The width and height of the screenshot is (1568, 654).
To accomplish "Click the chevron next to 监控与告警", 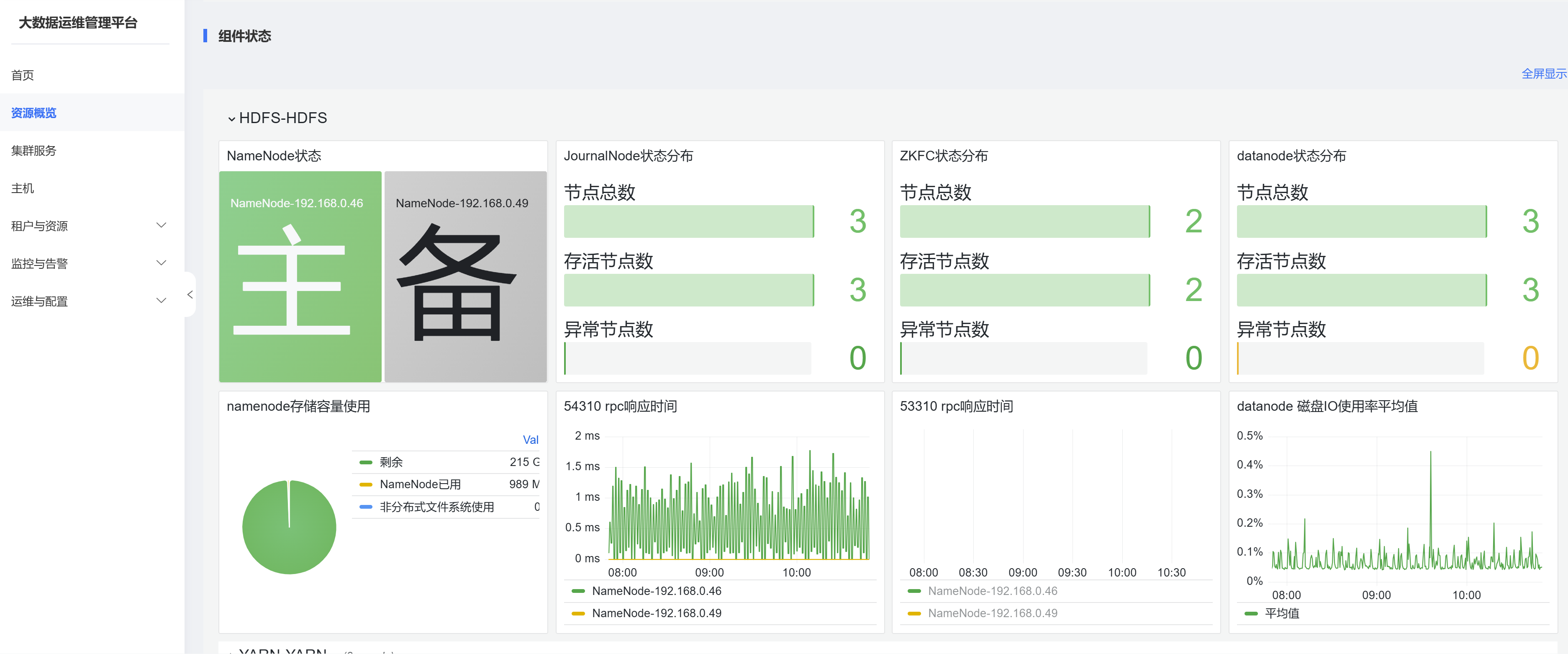I will pos(161,263).
